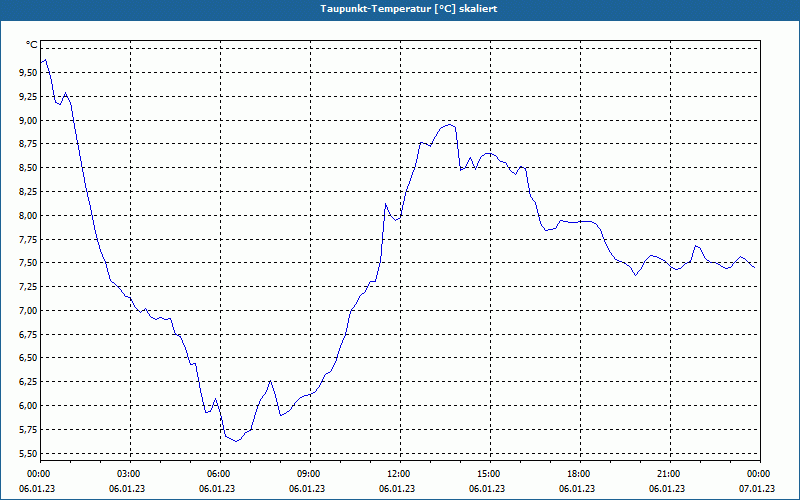Select the 6,00 y-axis label
The image size is (800, 500).
click(x=28, y=406)
